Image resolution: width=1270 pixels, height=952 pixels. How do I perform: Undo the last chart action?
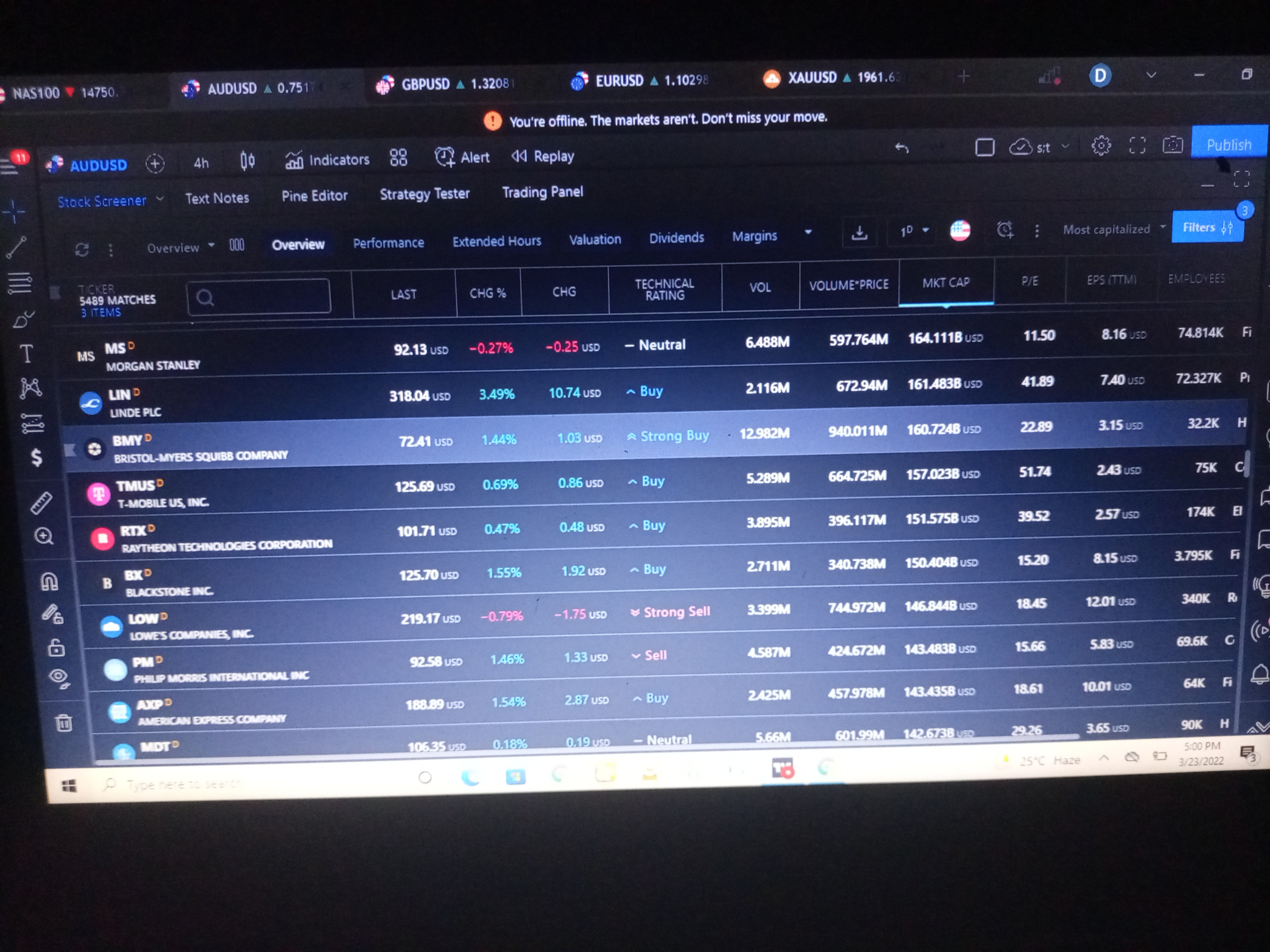pyautogui.click(x=902, y=148)
